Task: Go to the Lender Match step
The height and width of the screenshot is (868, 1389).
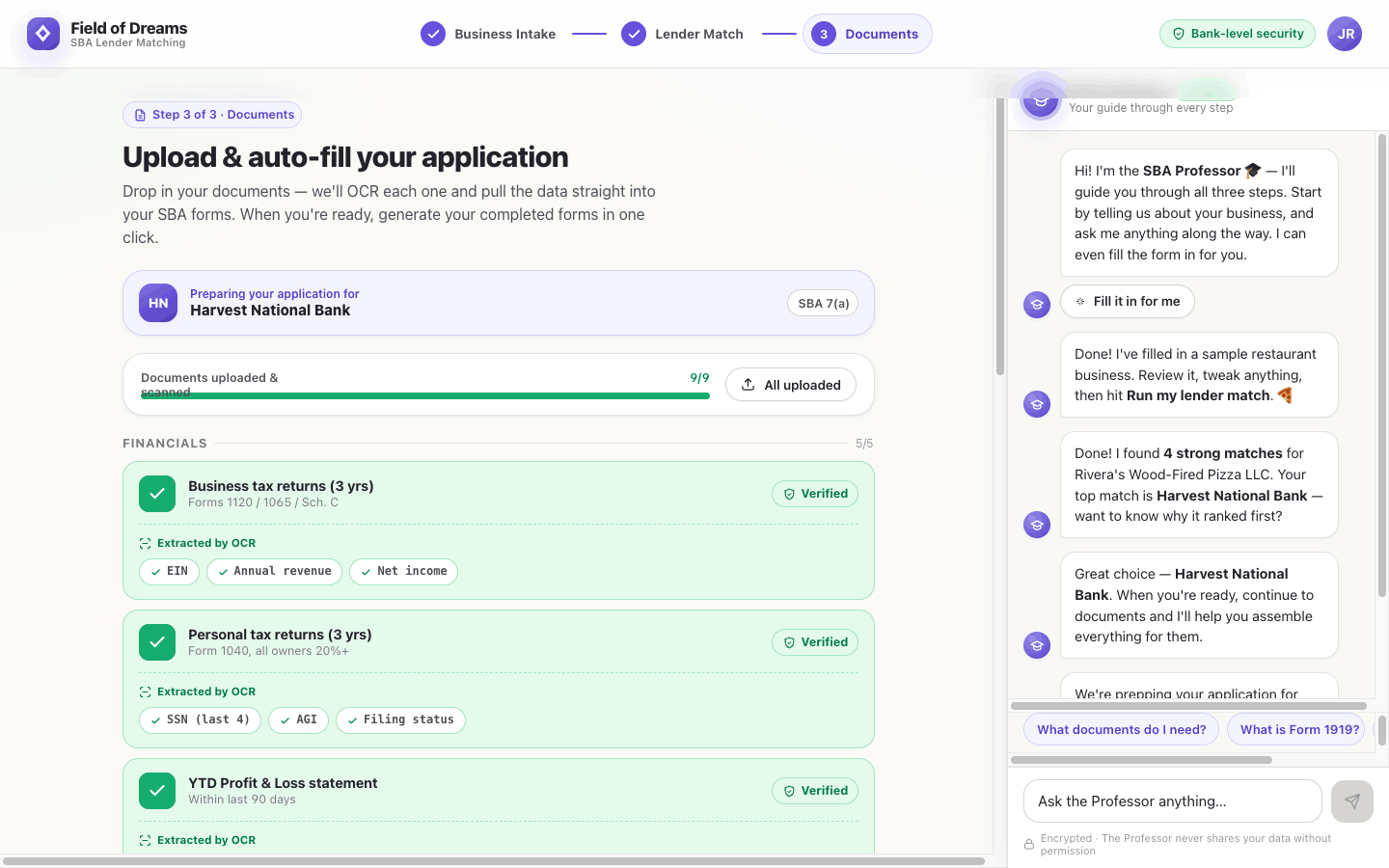Action: click(682, 34)
